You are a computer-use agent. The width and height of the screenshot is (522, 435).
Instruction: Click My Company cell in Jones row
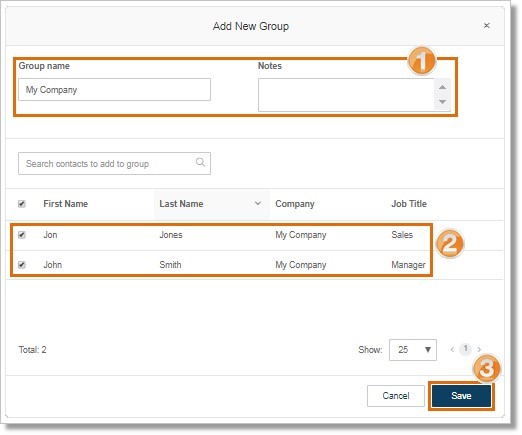coord(301,235)
